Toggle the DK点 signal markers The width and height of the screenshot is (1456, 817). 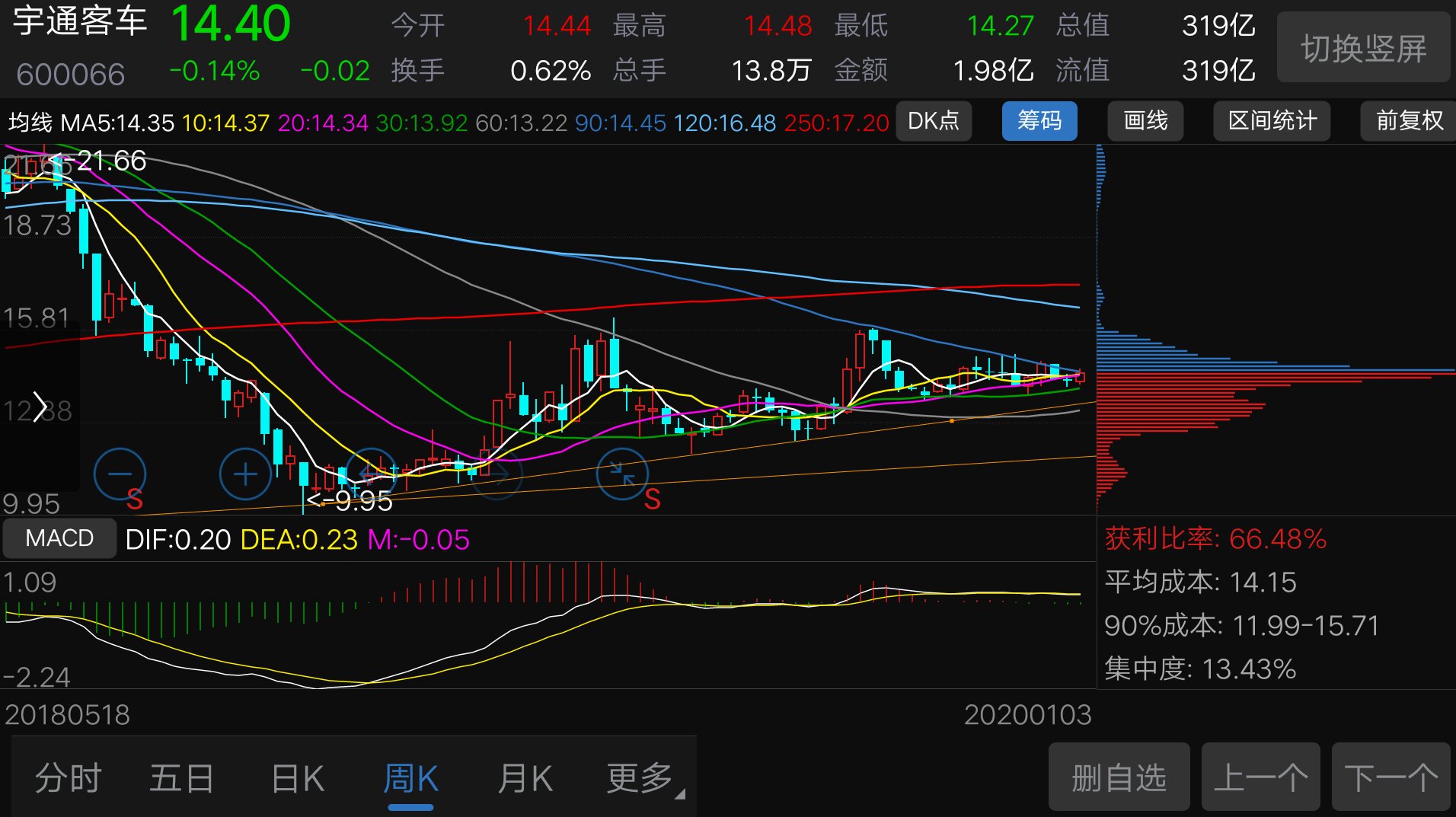(934, 120)
